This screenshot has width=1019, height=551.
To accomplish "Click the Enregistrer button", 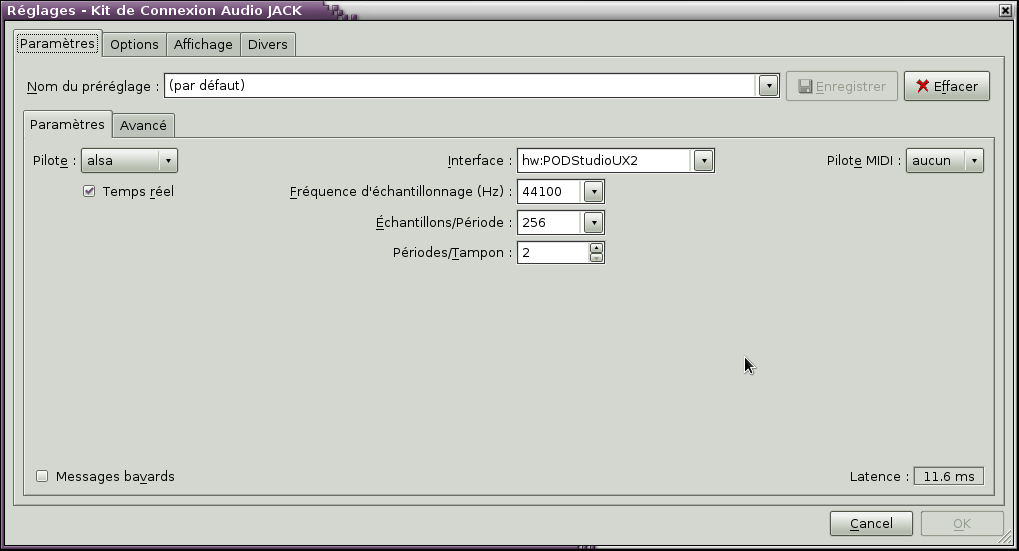I will 842,86.
